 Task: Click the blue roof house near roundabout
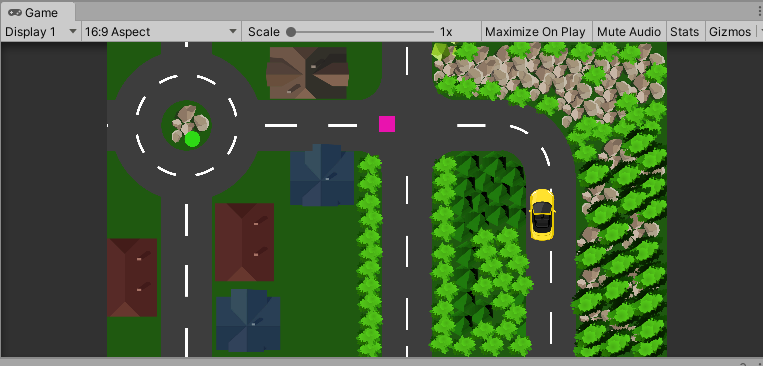pyautogui.click(x=322, y=175)
